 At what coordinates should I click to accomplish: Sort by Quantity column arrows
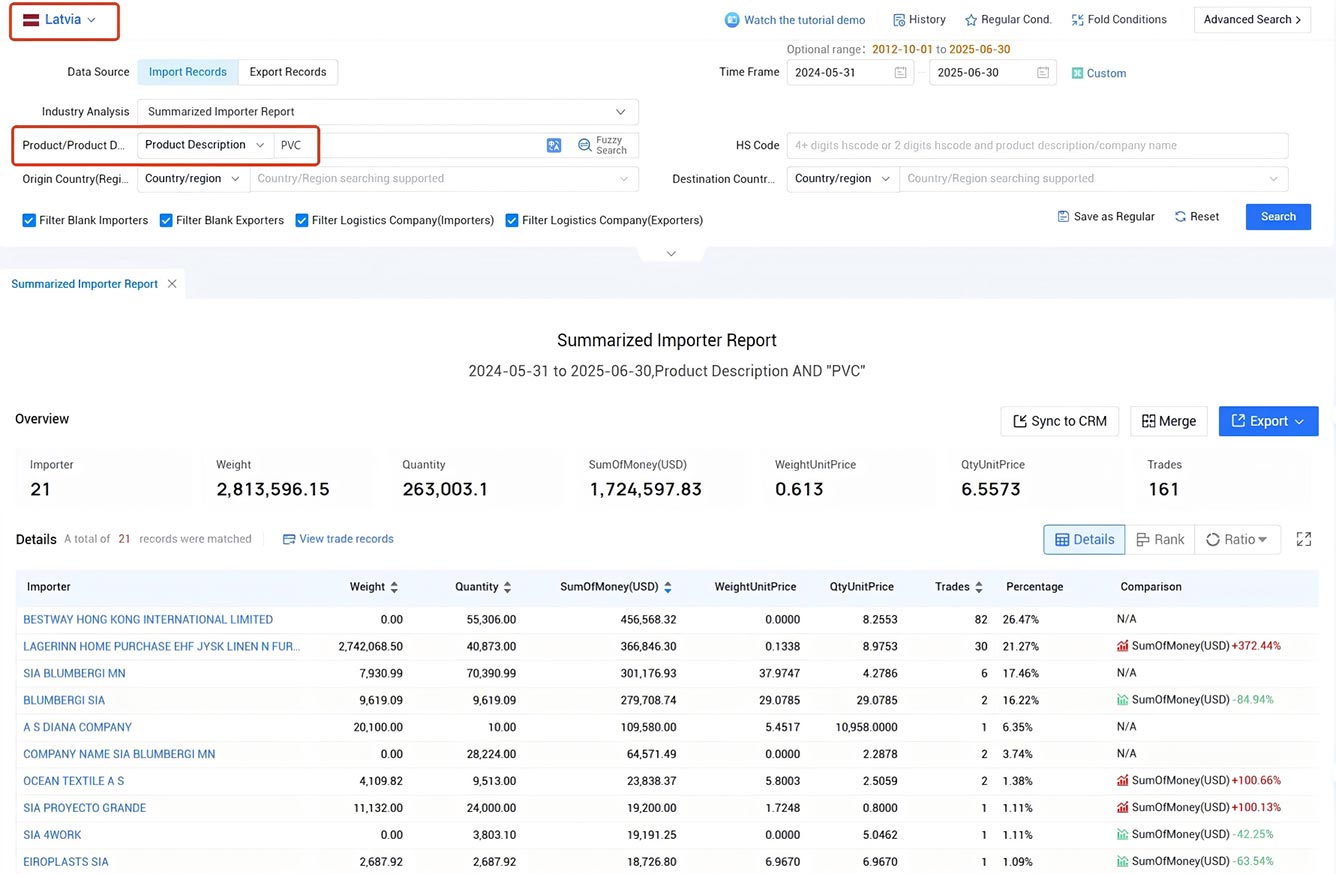pyautogui.click(x=507, y=587)
